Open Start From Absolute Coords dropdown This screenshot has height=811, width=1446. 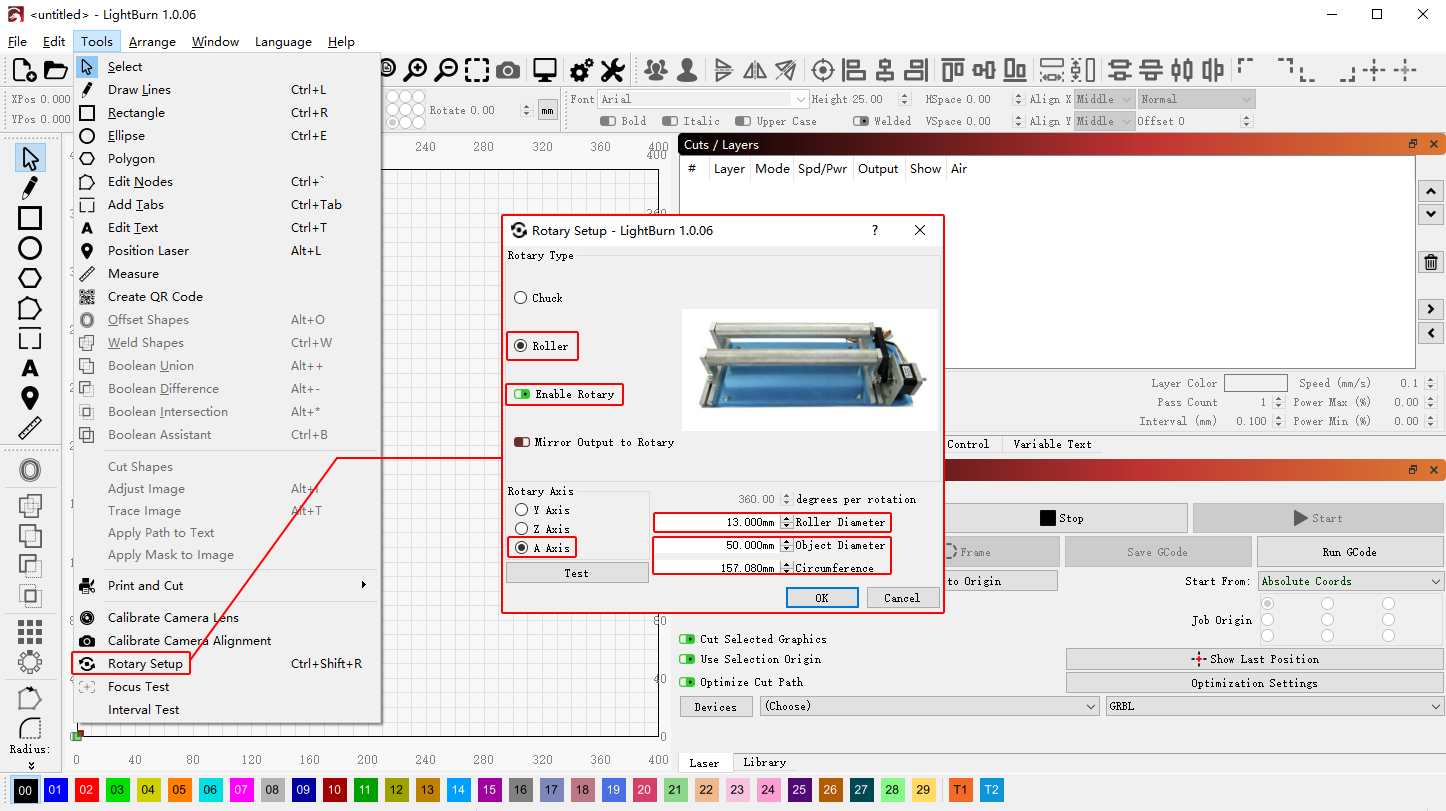point(1351,581)
